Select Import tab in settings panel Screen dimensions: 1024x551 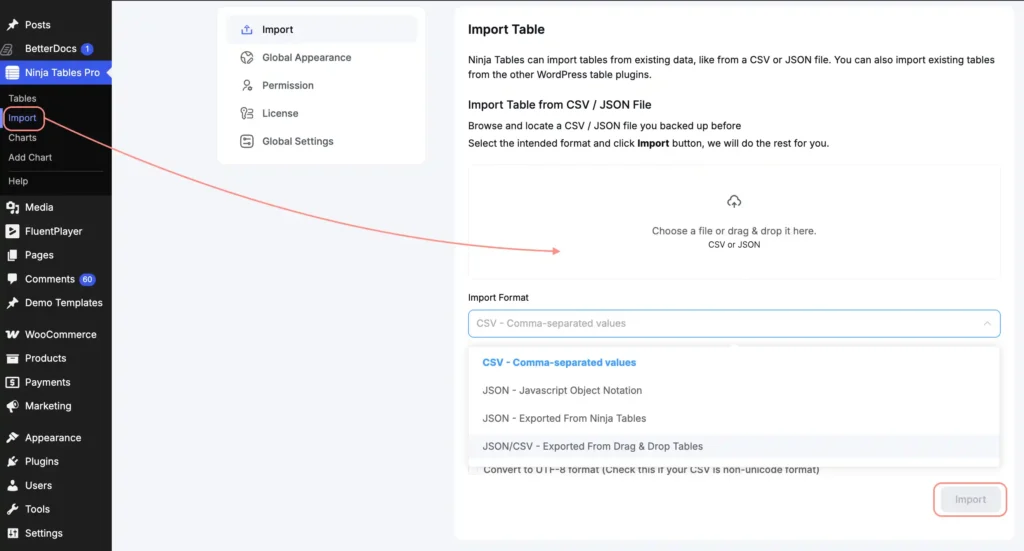click(321, 29)
